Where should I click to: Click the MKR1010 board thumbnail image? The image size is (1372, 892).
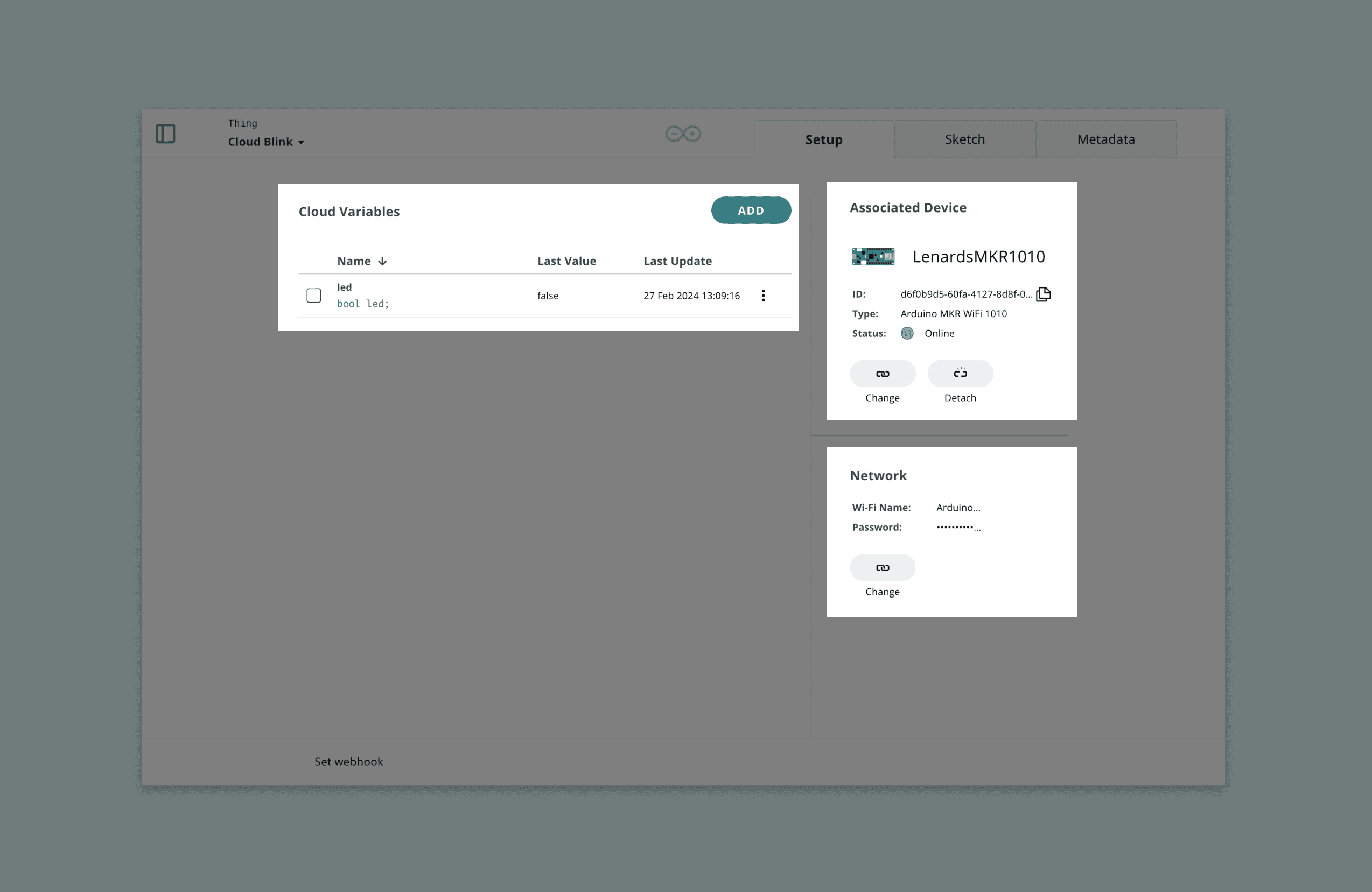[x=873, y=256]
